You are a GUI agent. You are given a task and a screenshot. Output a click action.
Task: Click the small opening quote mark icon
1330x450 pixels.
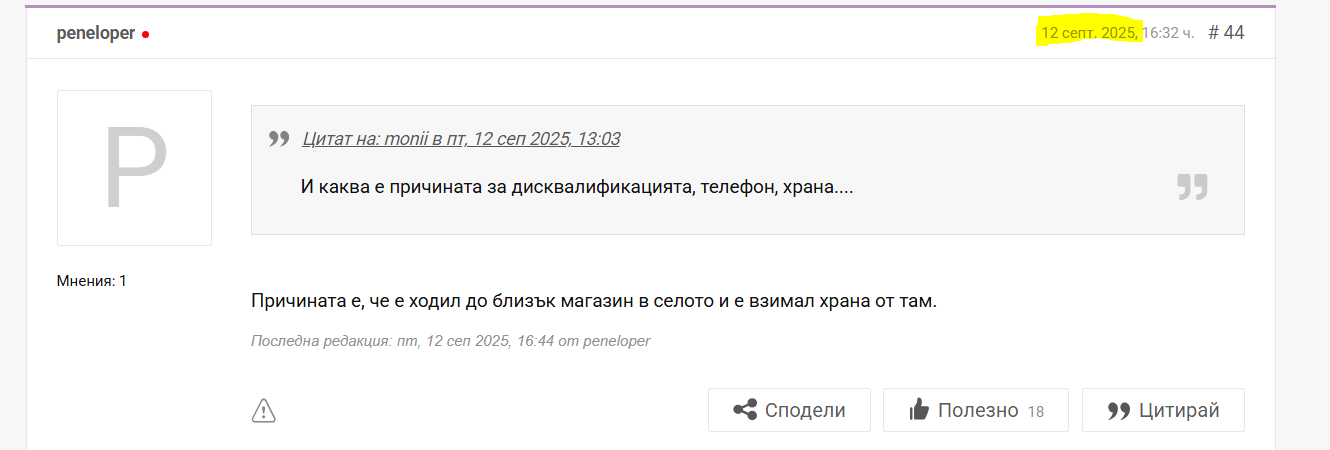click(279, 139)
